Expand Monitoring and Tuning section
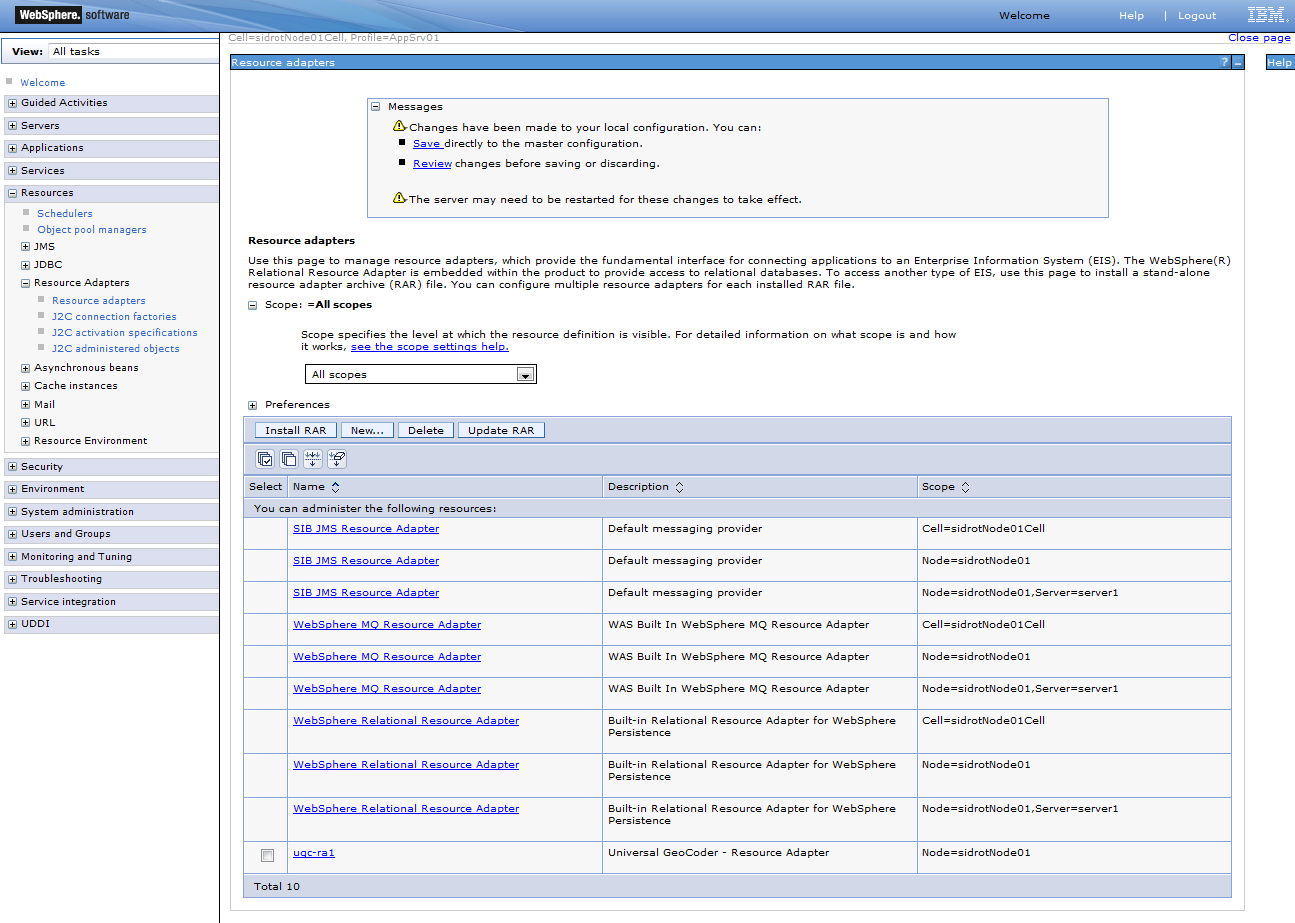Image resolution: width=1295 pixels, height=923 pixels. click(12, 557)
